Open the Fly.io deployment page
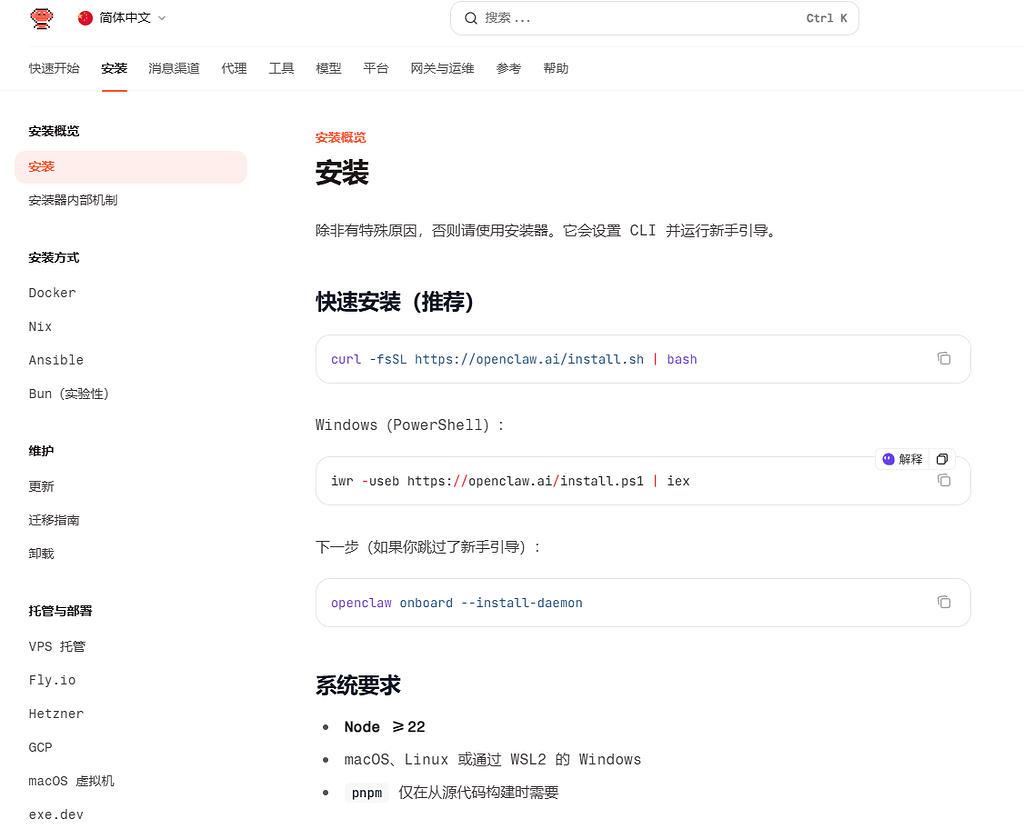Image resolution: width=1024 pixels, height=839 pixels. click(x=52, y=680)
